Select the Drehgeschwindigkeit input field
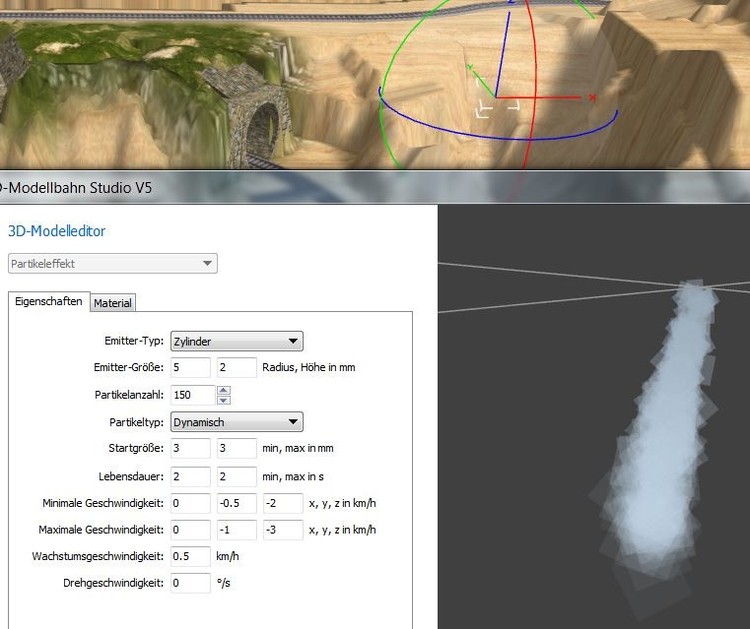750x629 pixels. (x=190, y=583)
